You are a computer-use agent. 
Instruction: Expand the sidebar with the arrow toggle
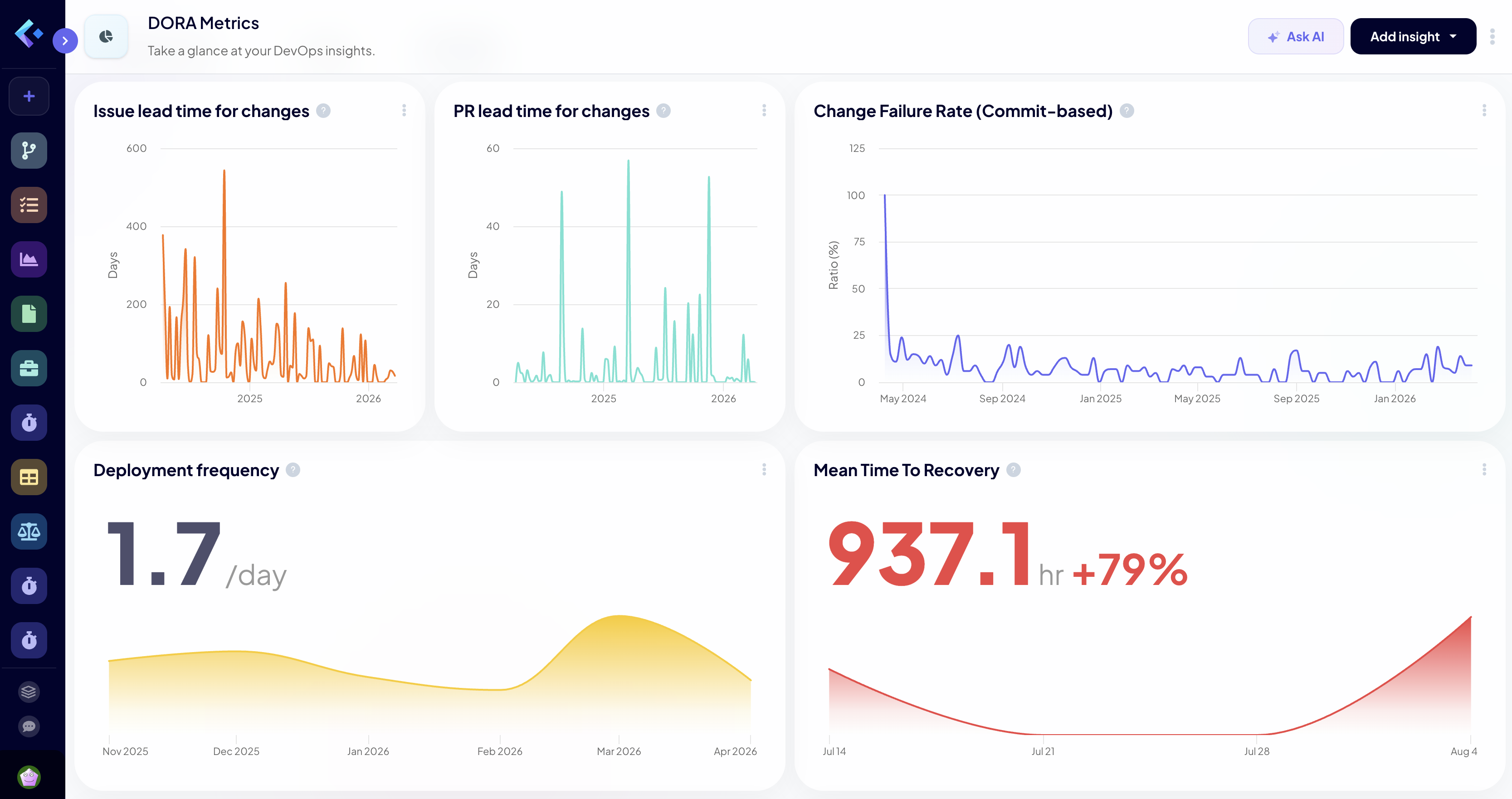click(x=65, y=40)
